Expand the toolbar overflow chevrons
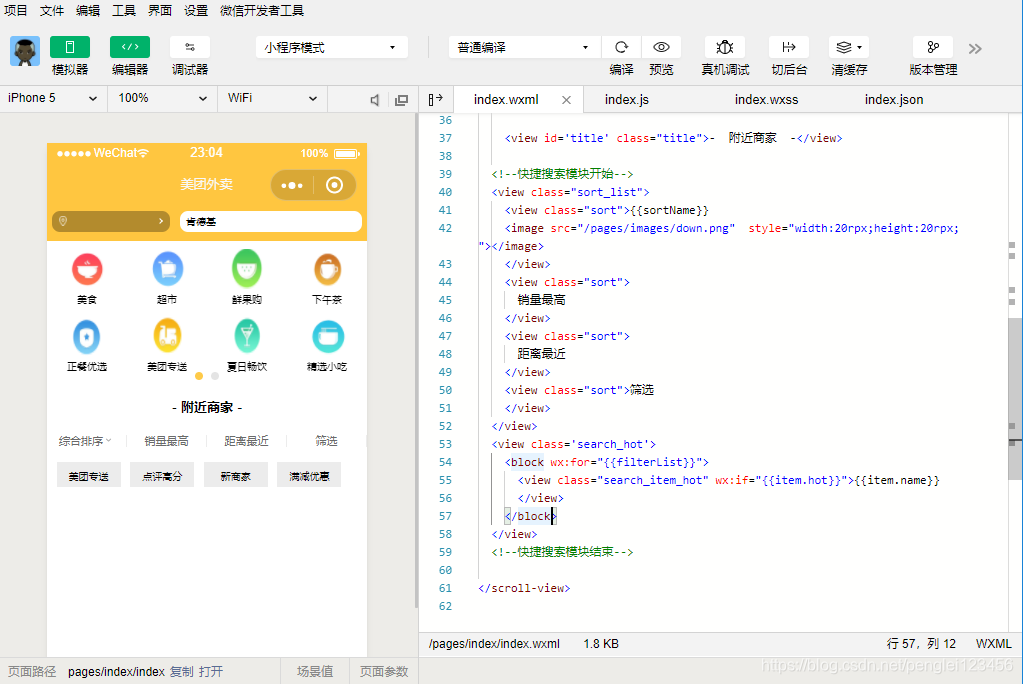 click(x=975, y=49)
